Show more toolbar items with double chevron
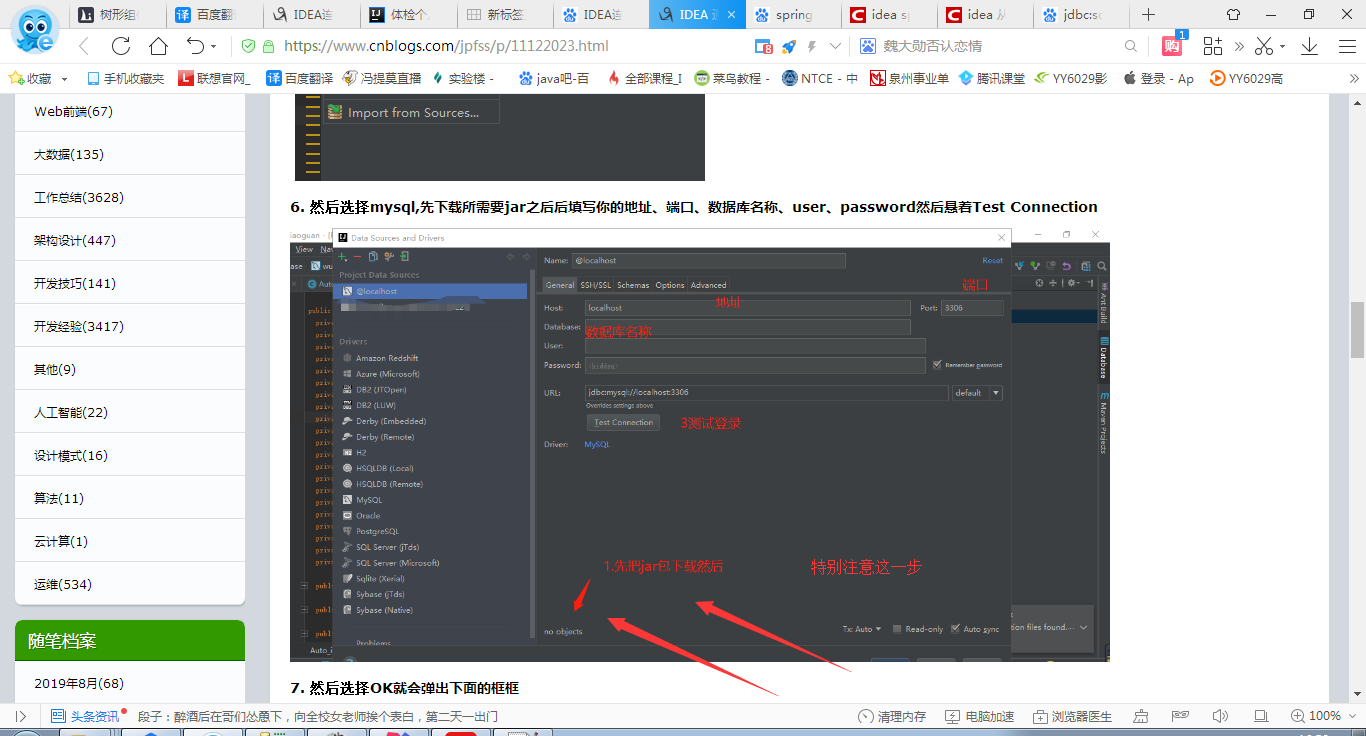Viewport: 1366px width, 736px height. tap(1239, 46)
